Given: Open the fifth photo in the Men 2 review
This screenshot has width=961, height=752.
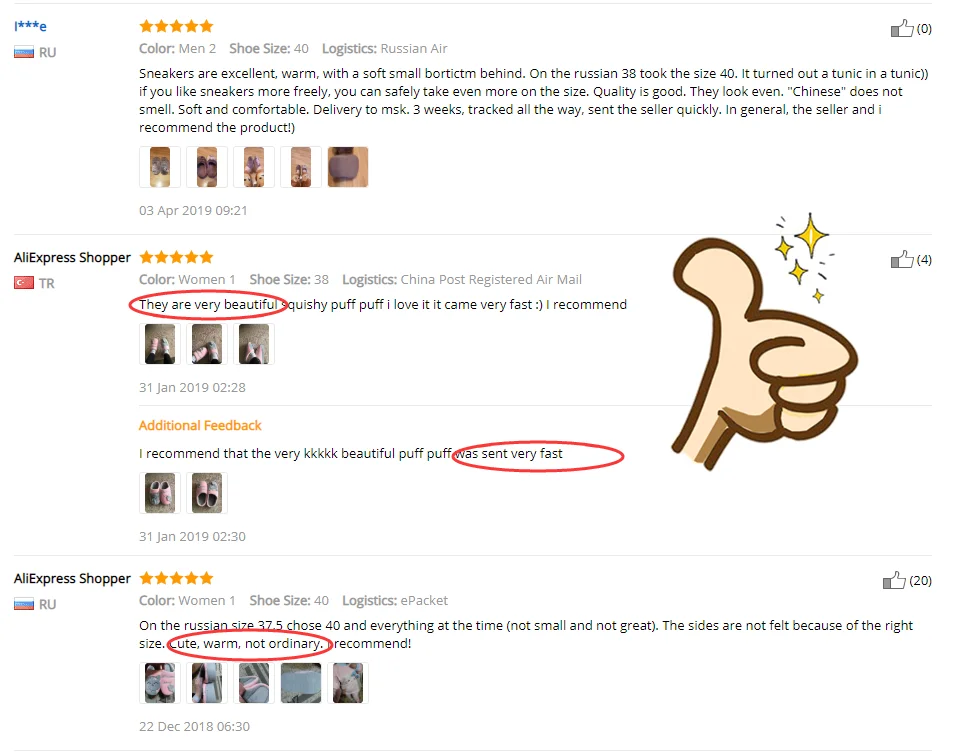Looking at the screenshot, I should click(x=348, y=167).
